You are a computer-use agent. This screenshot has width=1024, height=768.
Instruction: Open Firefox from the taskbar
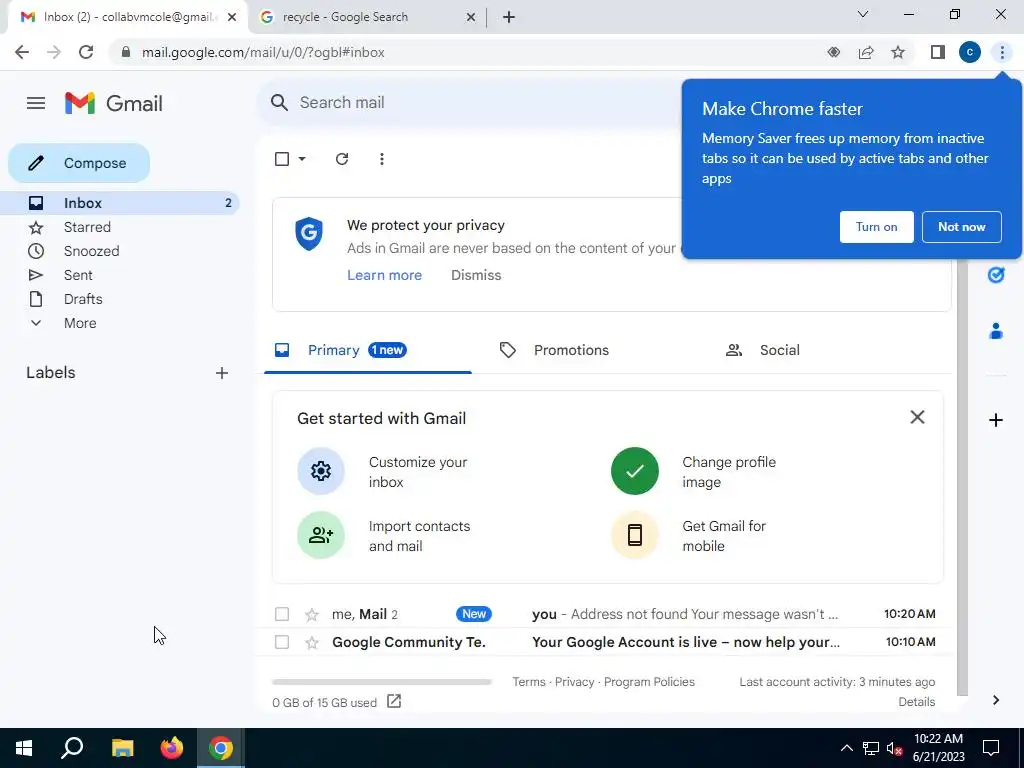[x=172, y=748]
